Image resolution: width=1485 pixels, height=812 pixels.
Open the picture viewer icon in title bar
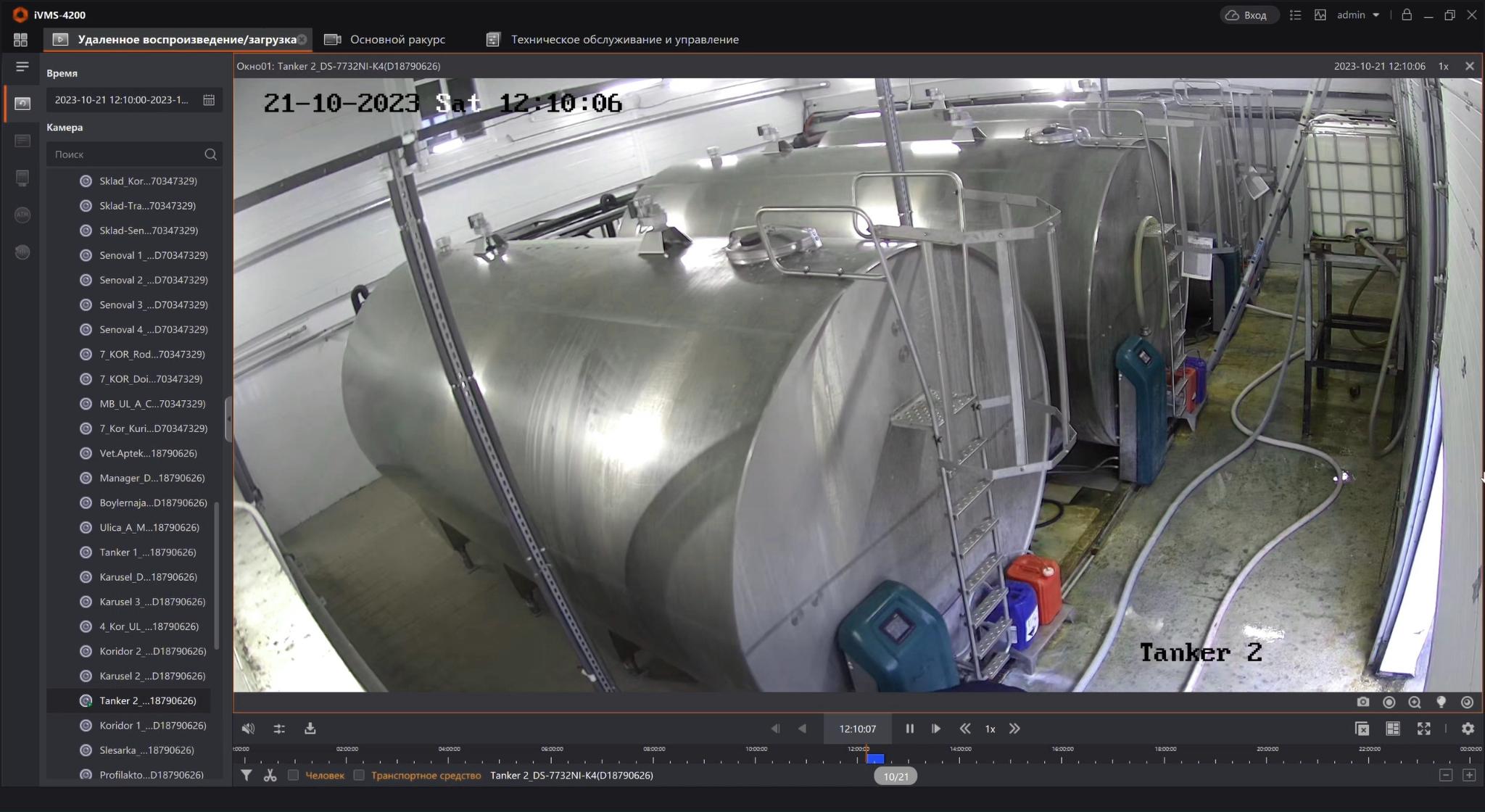(x=1320, y=14)
